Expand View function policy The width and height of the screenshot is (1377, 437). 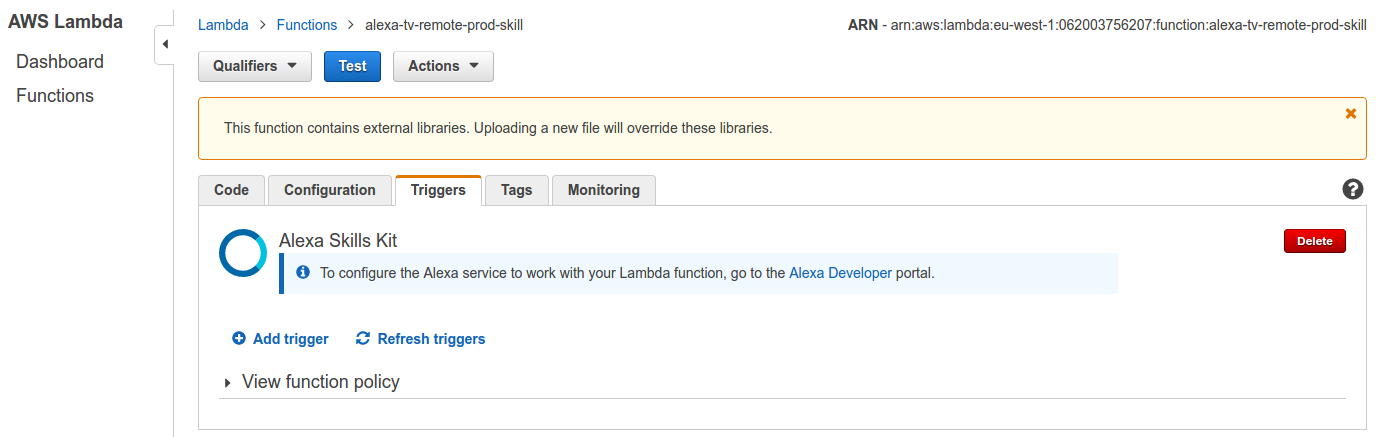312,382
